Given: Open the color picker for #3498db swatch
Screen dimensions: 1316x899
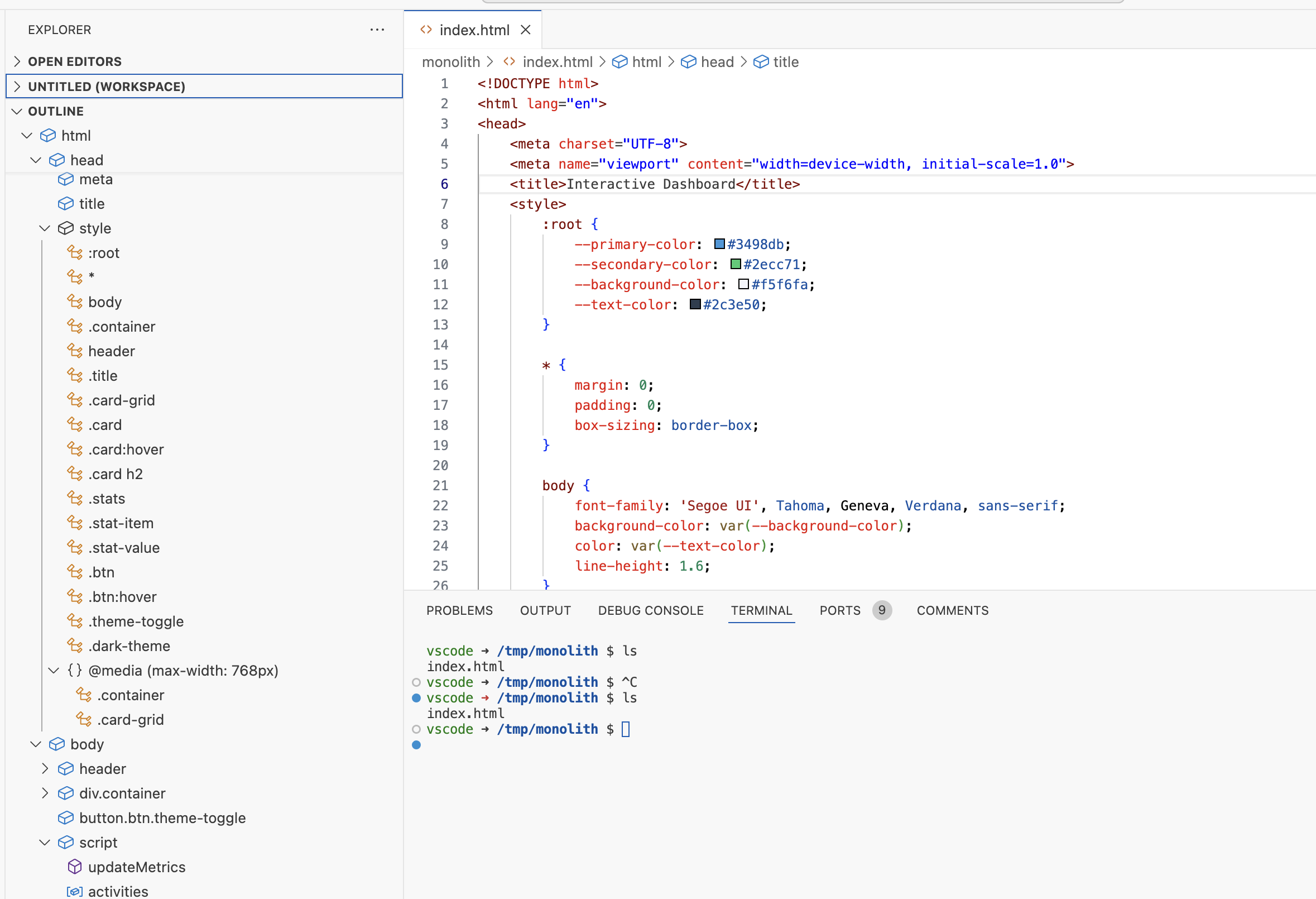Looking at the screenshot, I should tap(719, 244).
